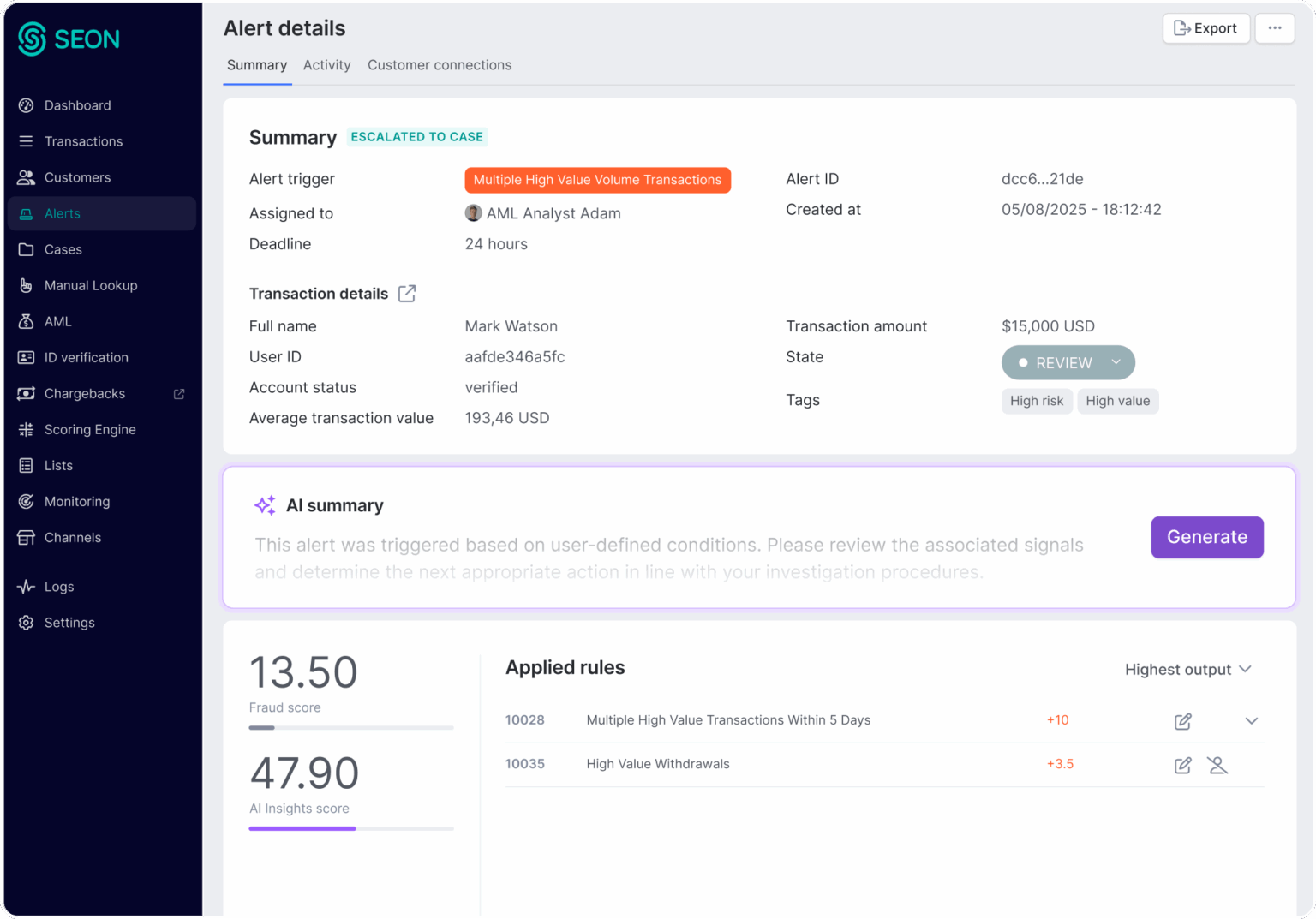Open the REVIEW state dropdown
Image resolution: width=1316 pixels, height=919 pixels.
[1068, 362]
